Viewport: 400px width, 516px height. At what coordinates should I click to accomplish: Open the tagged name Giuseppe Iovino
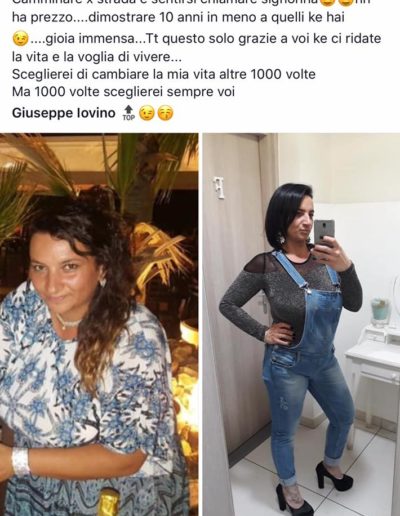click(63, 113)
